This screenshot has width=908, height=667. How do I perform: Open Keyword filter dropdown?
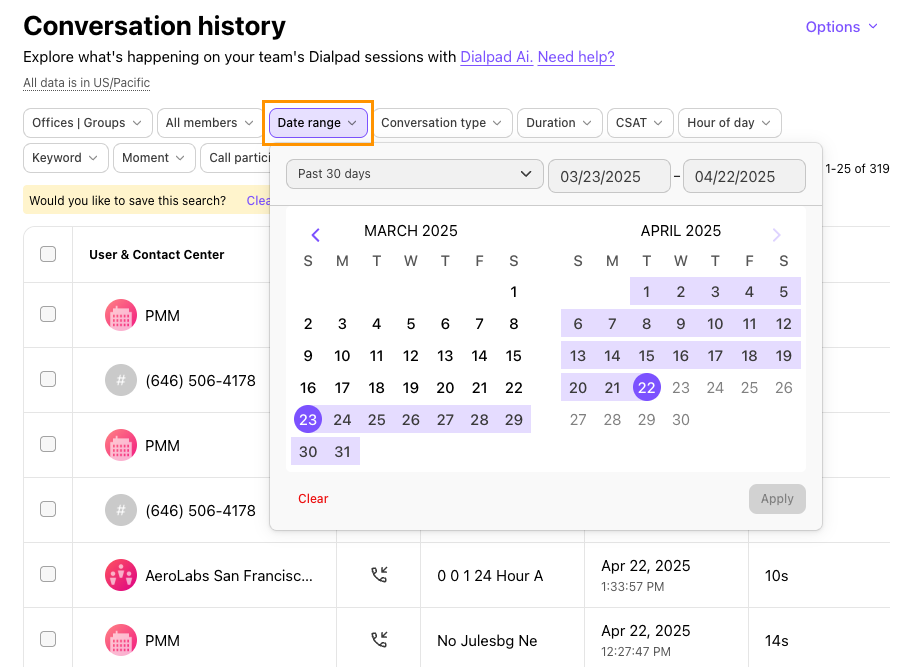pyautogui.click(x=65, y=158)
